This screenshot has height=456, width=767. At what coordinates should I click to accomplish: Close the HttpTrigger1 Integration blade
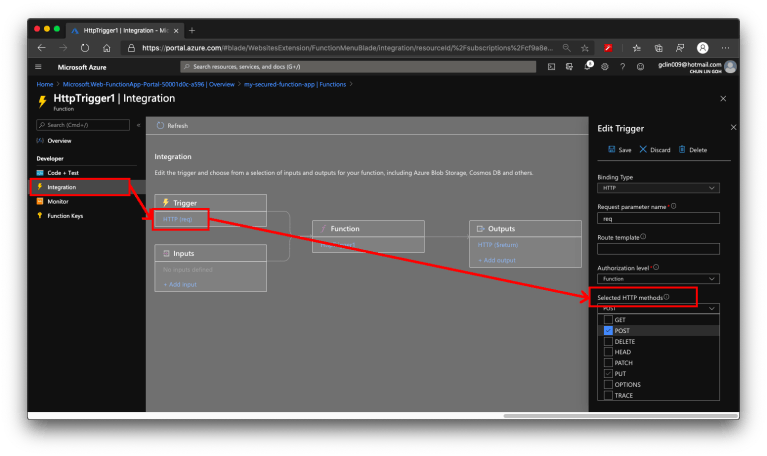(x=723, y=98)
